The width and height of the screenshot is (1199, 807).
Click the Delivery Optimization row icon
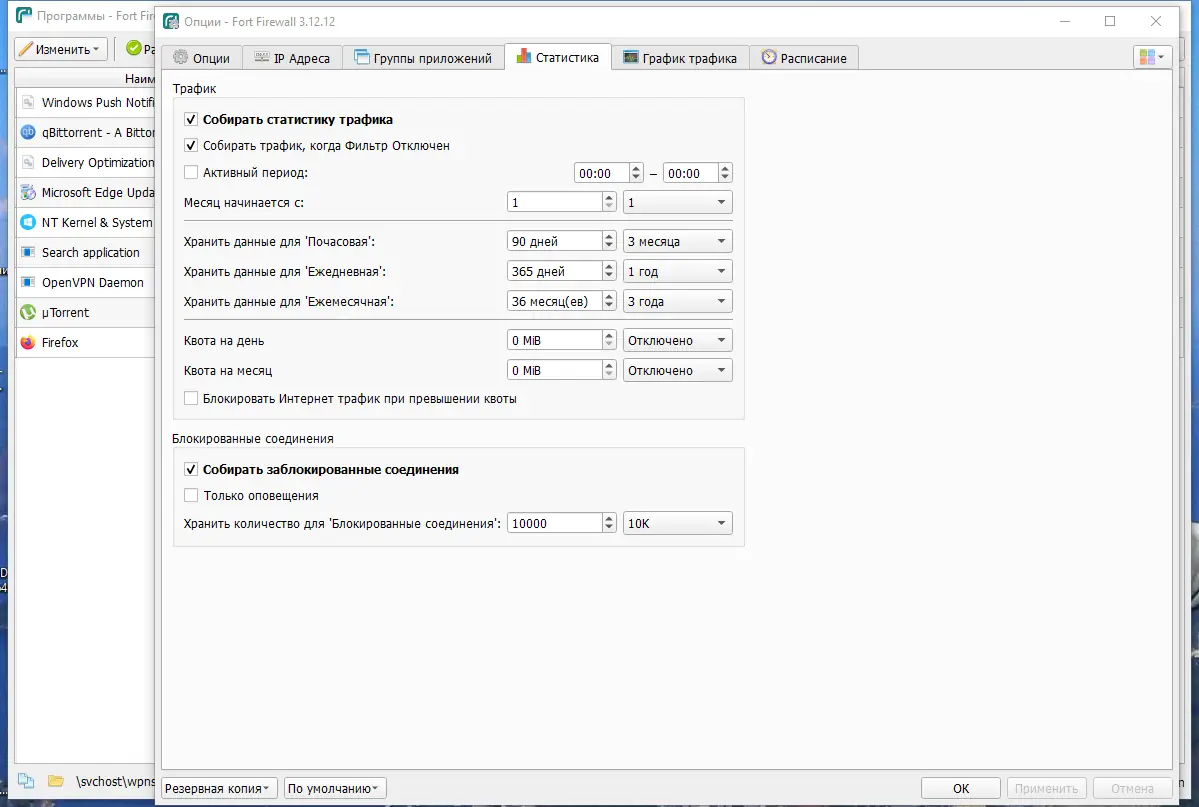28,162
